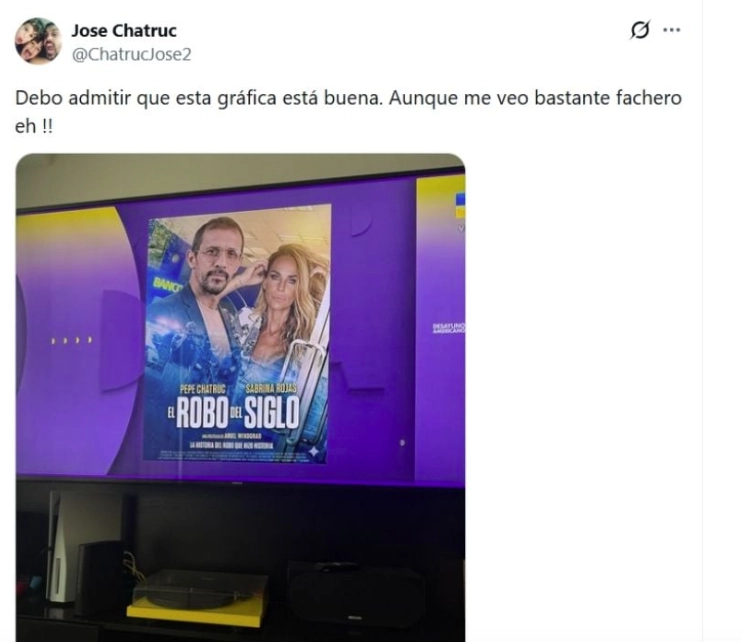Click the blue and yellow flag graphic on screen
The image size is (741, 642).
point(460,205)
